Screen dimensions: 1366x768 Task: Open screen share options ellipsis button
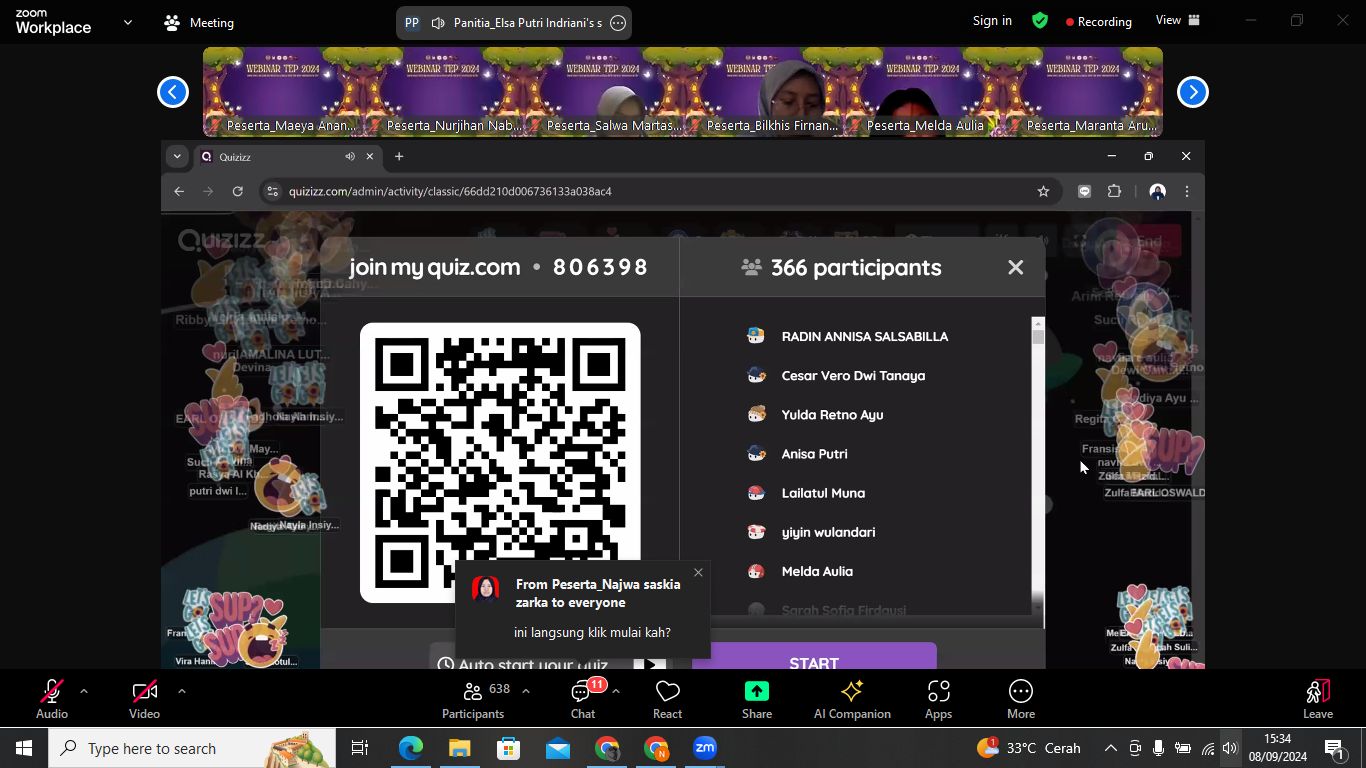coord(618,23)
